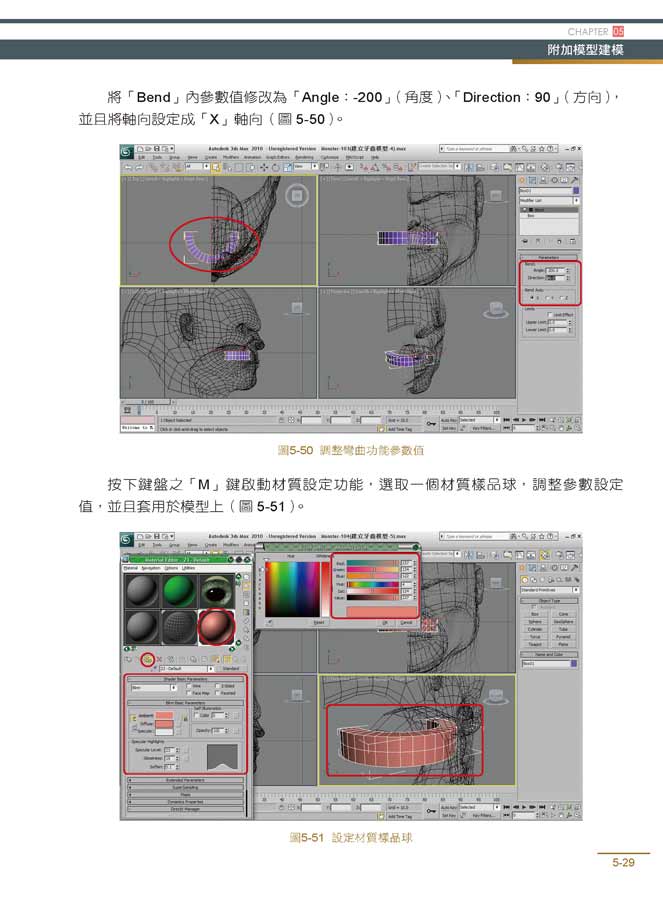This screenshot has width=663, height=898.
Task: Expand the Maps rollout in the Material Editor
Action: [186, 795]
